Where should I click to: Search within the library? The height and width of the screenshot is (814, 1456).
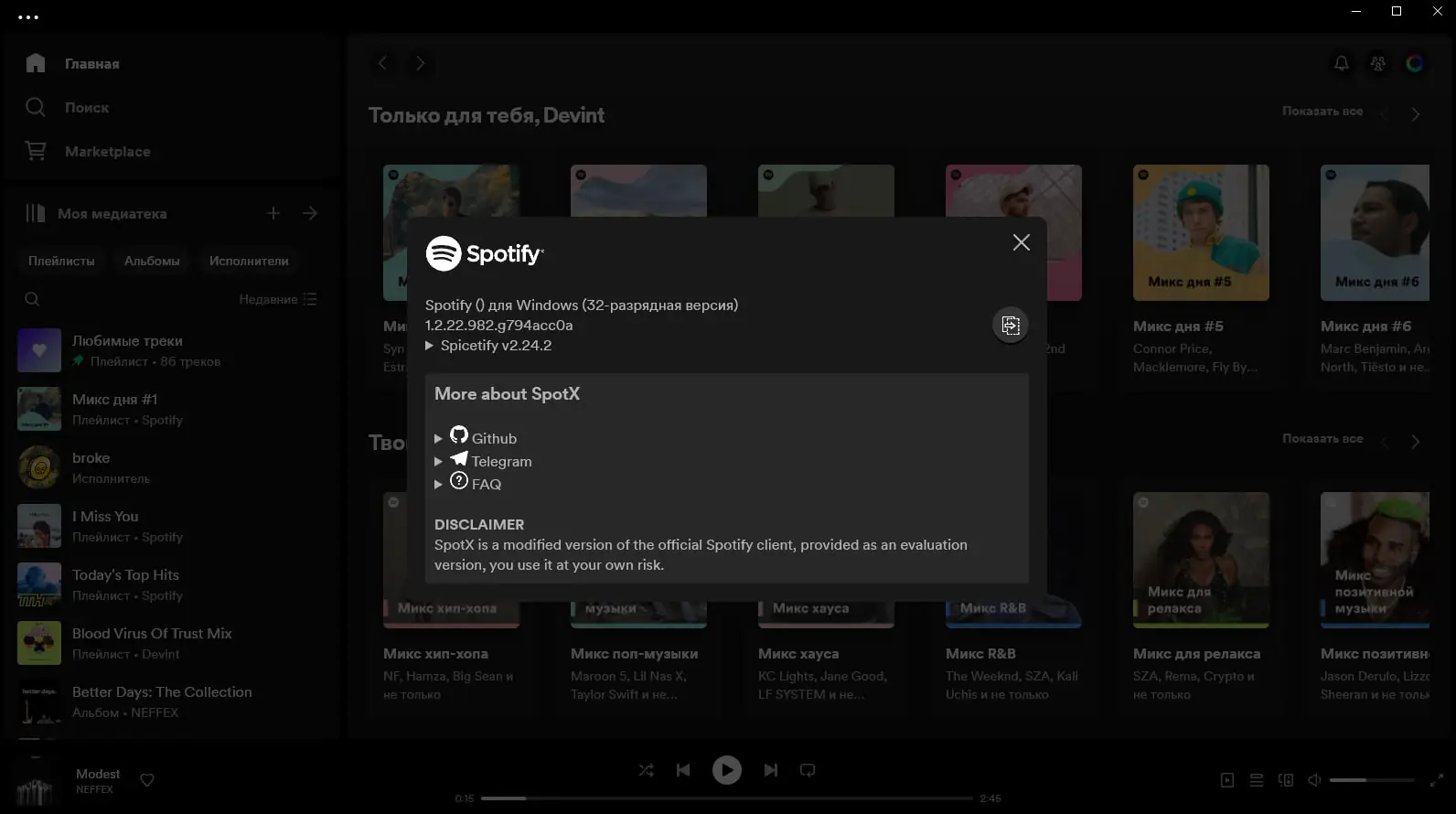tap(32, 299)
